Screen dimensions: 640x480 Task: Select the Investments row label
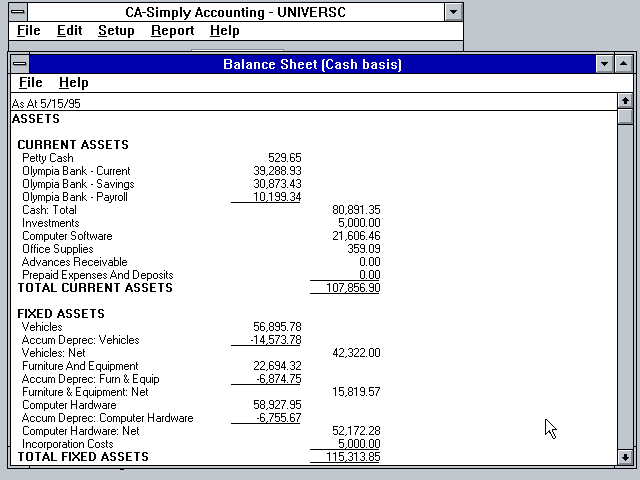(x=51, y=223)
